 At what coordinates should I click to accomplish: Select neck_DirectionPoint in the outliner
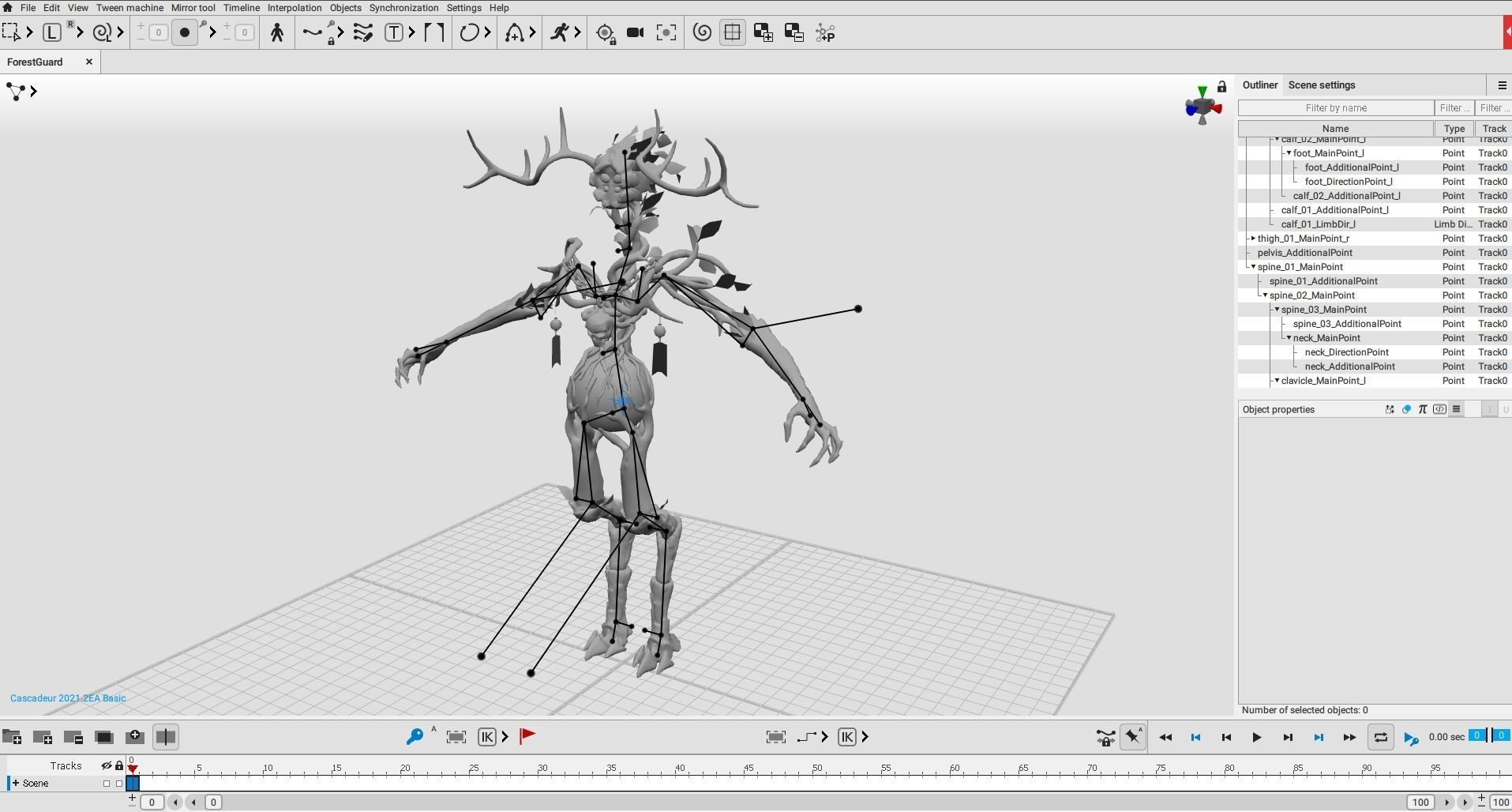pyautogui.click(x=1346, y=352)
